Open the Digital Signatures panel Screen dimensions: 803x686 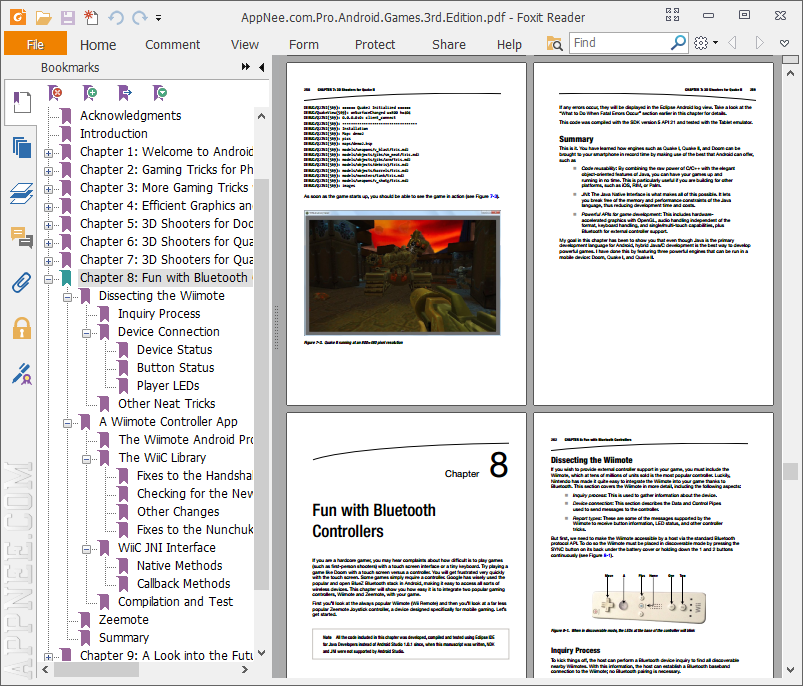point(22,374)
